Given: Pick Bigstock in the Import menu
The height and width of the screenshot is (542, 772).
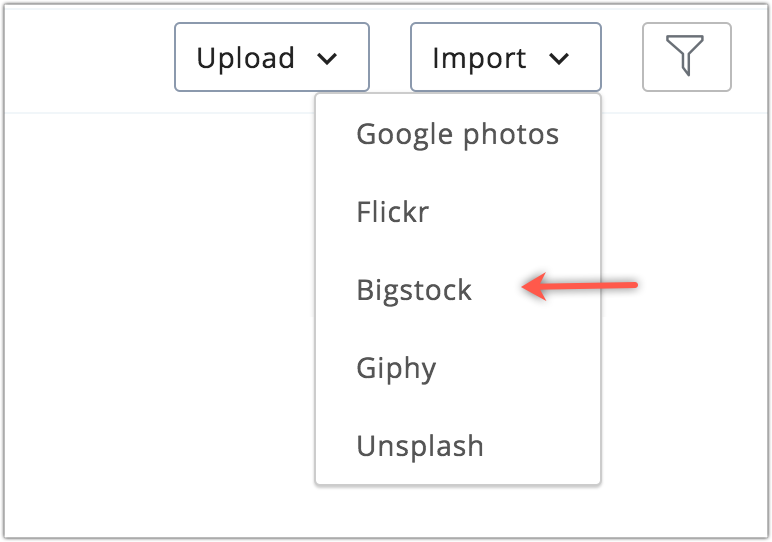Looking at the screenshot, I should [414, 290].
